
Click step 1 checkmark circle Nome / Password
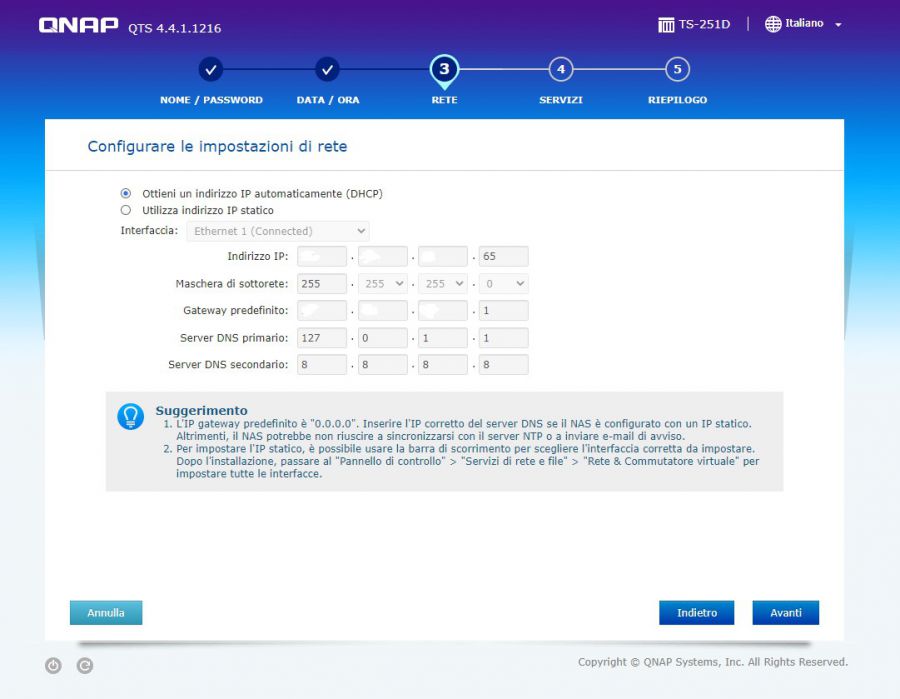tap(210, 69)
